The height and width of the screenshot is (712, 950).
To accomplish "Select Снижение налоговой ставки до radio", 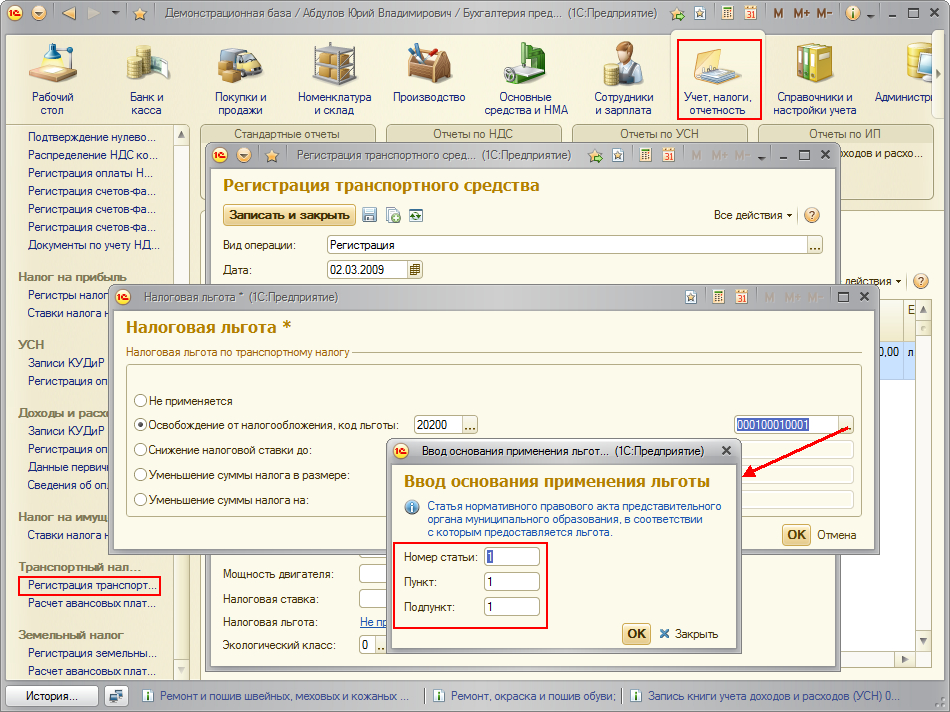I will [140, 450].
